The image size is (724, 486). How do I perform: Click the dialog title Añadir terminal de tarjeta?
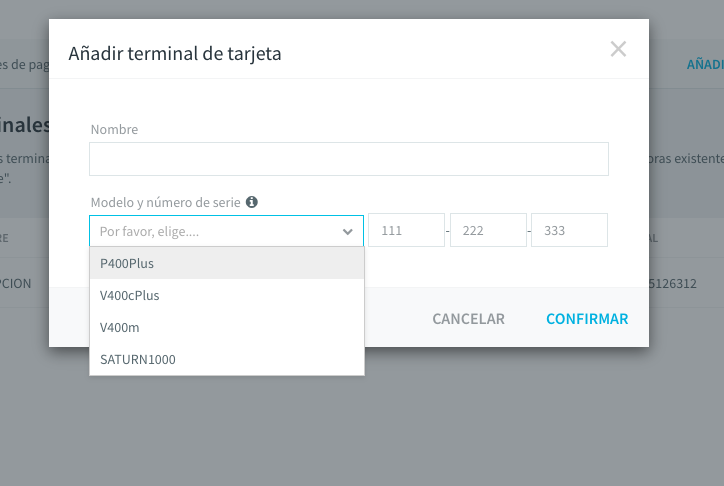(175, 54)
